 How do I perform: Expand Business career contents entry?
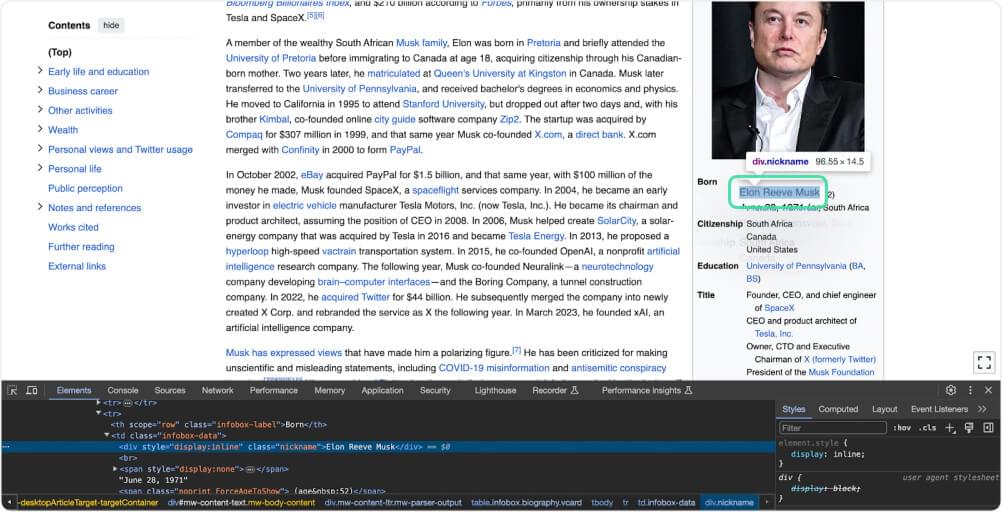pos(40,90)
